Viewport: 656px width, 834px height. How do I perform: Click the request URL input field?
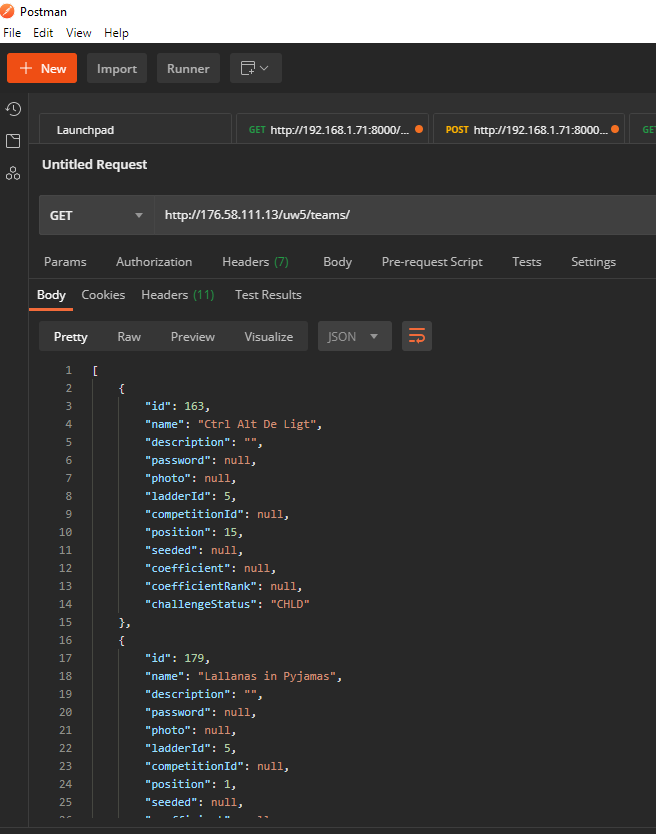(404, 215)
